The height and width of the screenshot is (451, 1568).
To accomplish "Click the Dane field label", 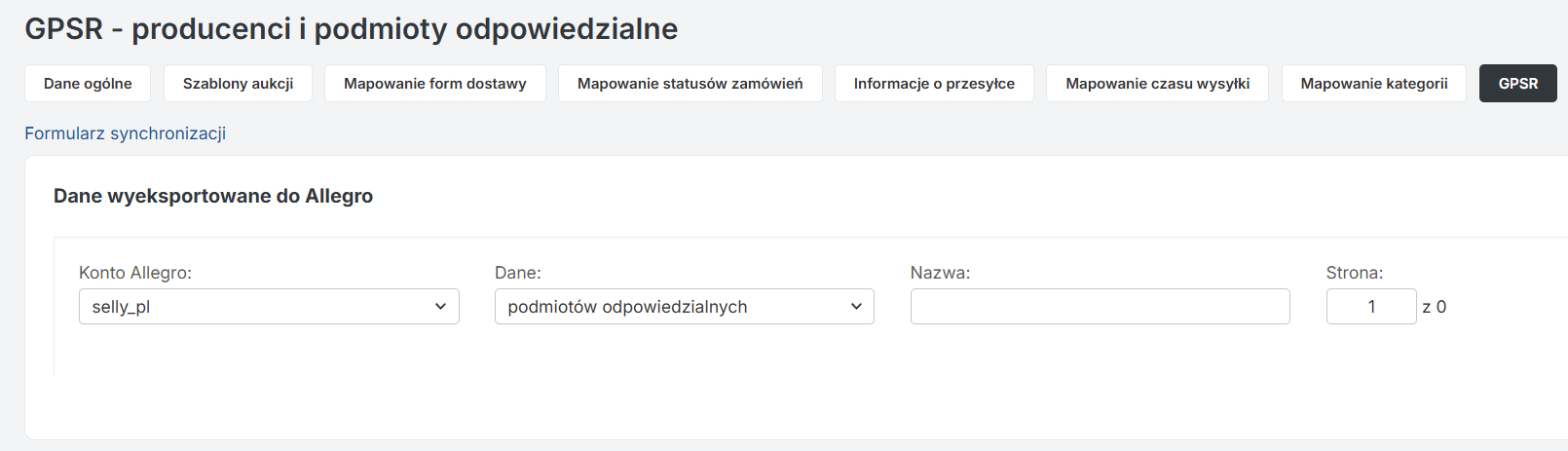I will point(517,273).
